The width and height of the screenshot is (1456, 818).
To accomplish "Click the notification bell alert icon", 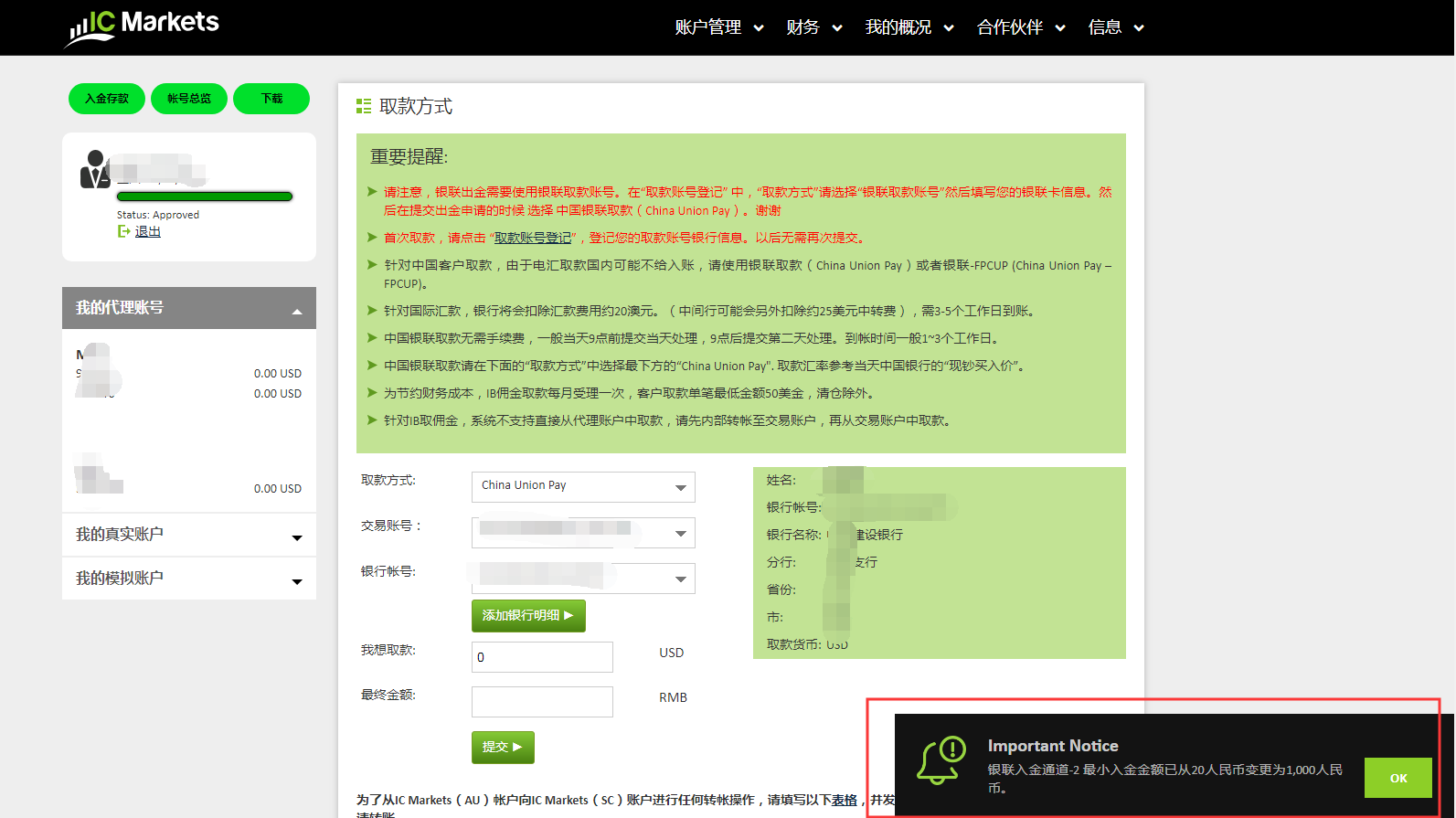I will tap(942, 760).
